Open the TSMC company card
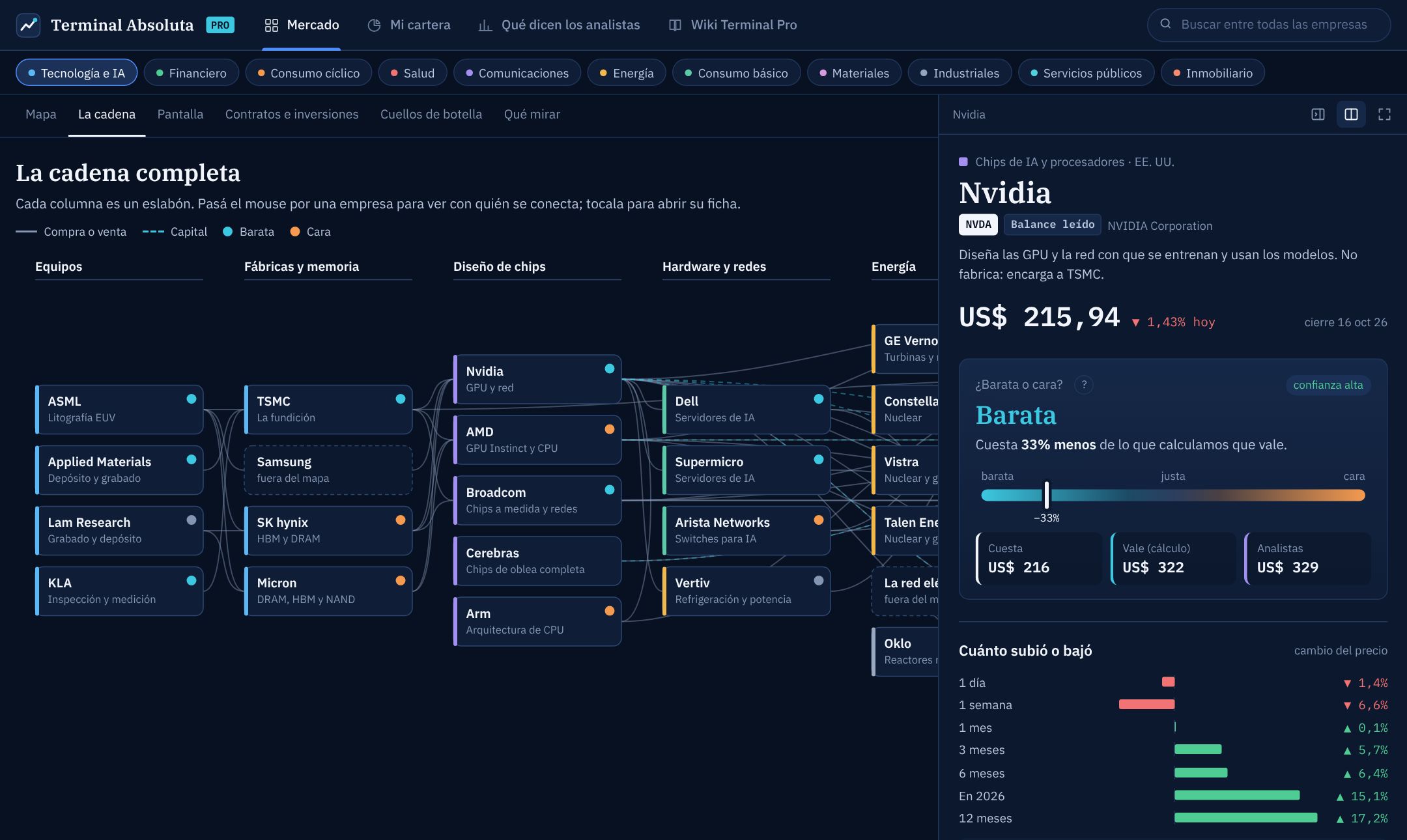 (x=328, y=410)
